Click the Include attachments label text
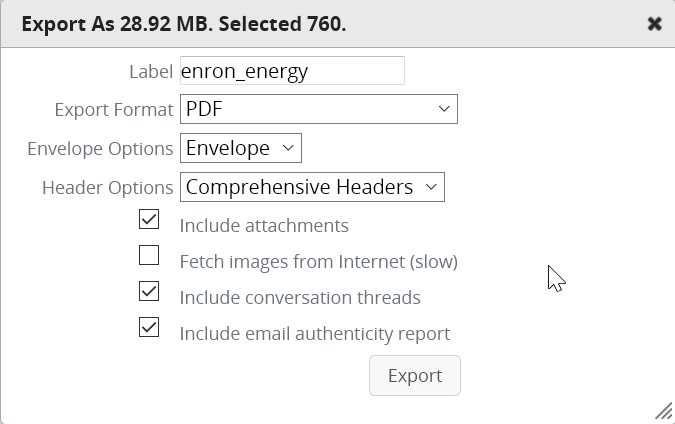Screen dimensions: 675x424 pyautogui.click(x=264, y=225)
